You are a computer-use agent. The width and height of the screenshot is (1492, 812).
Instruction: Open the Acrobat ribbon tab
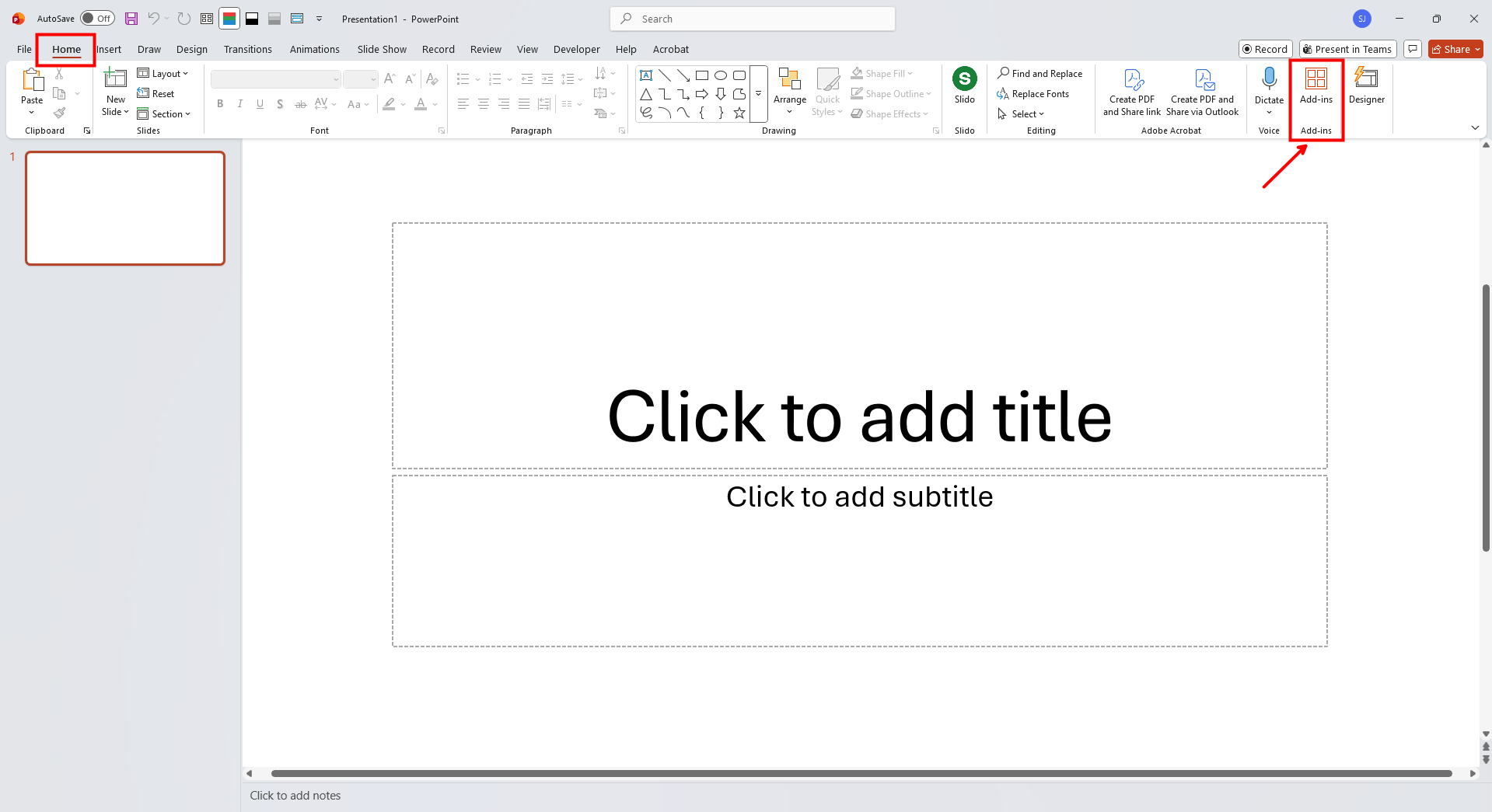tap(670, 49)
